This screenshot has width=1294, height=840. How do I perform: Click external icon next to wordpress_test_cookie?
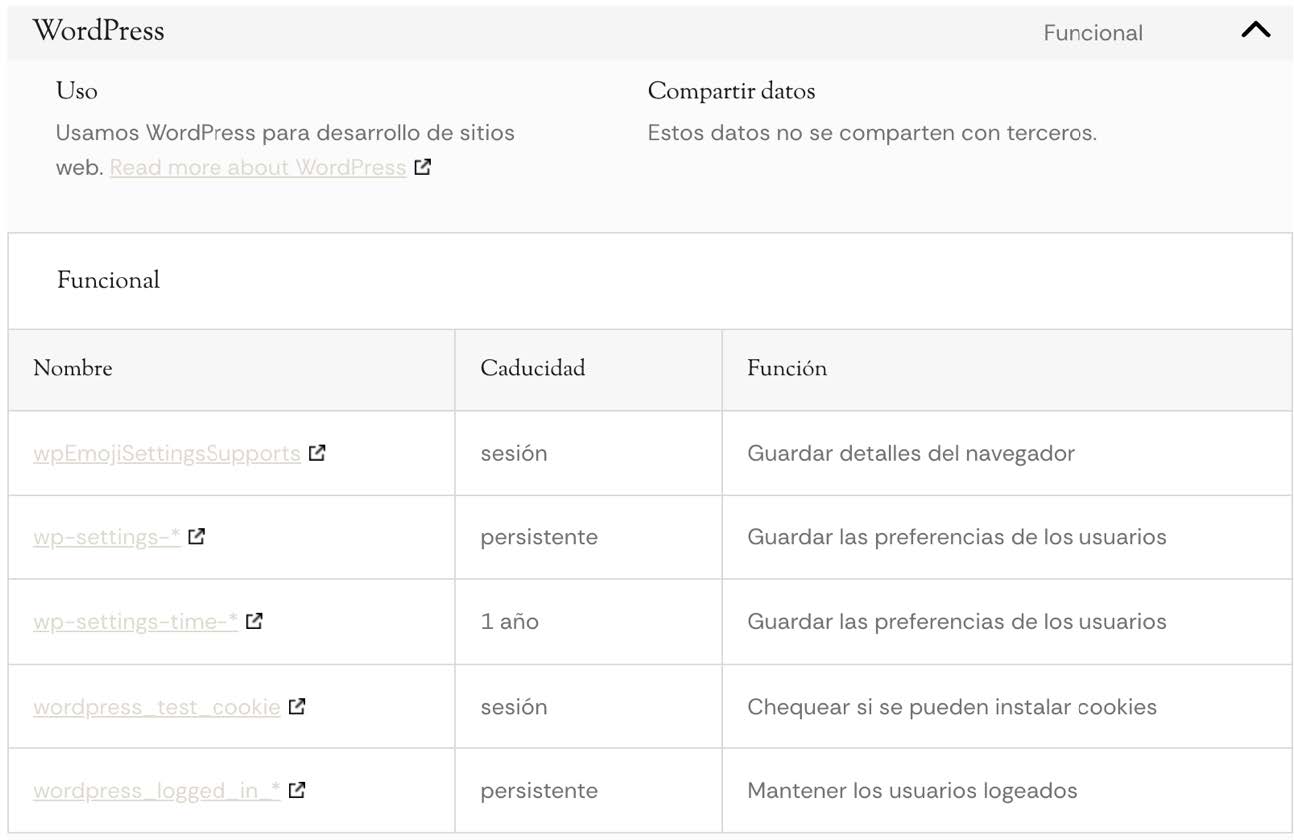tap(297, 707)
